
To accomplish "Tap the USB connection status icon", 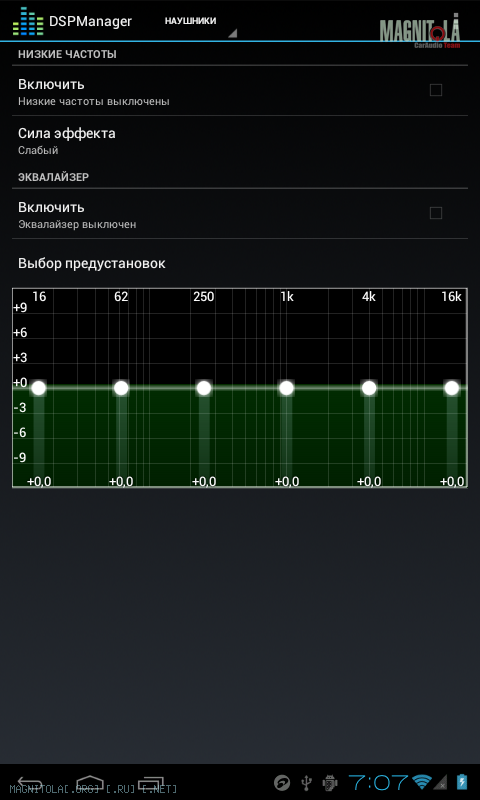I will tap(307, 782).
